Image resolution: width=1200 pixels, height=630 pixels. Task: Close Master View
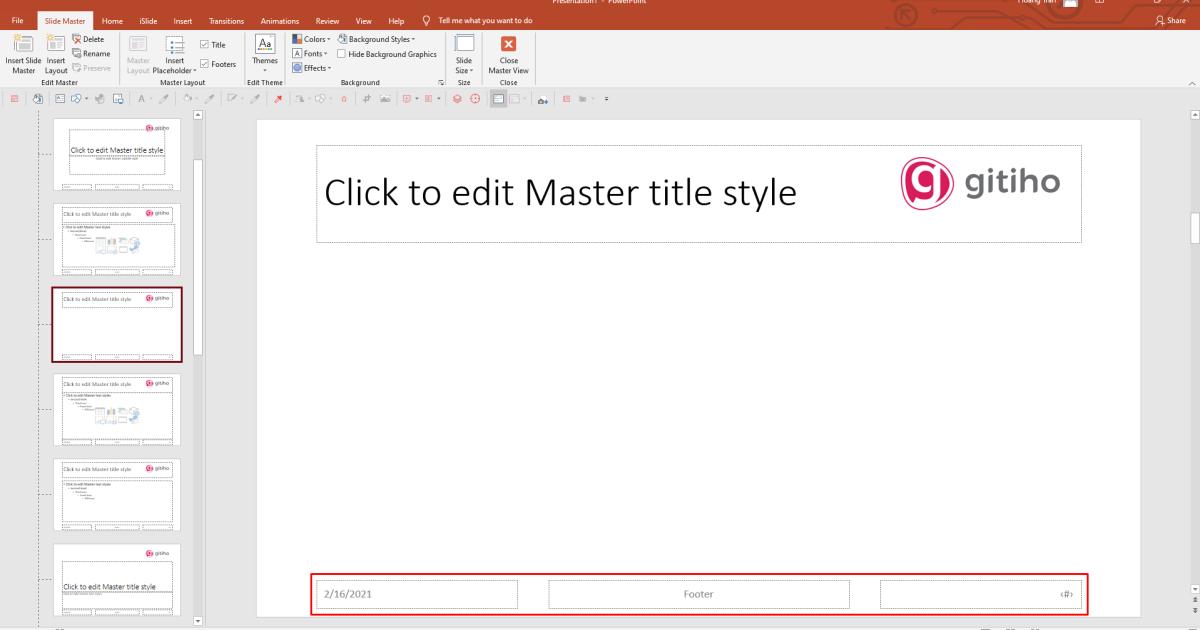(x=508, y=55)
